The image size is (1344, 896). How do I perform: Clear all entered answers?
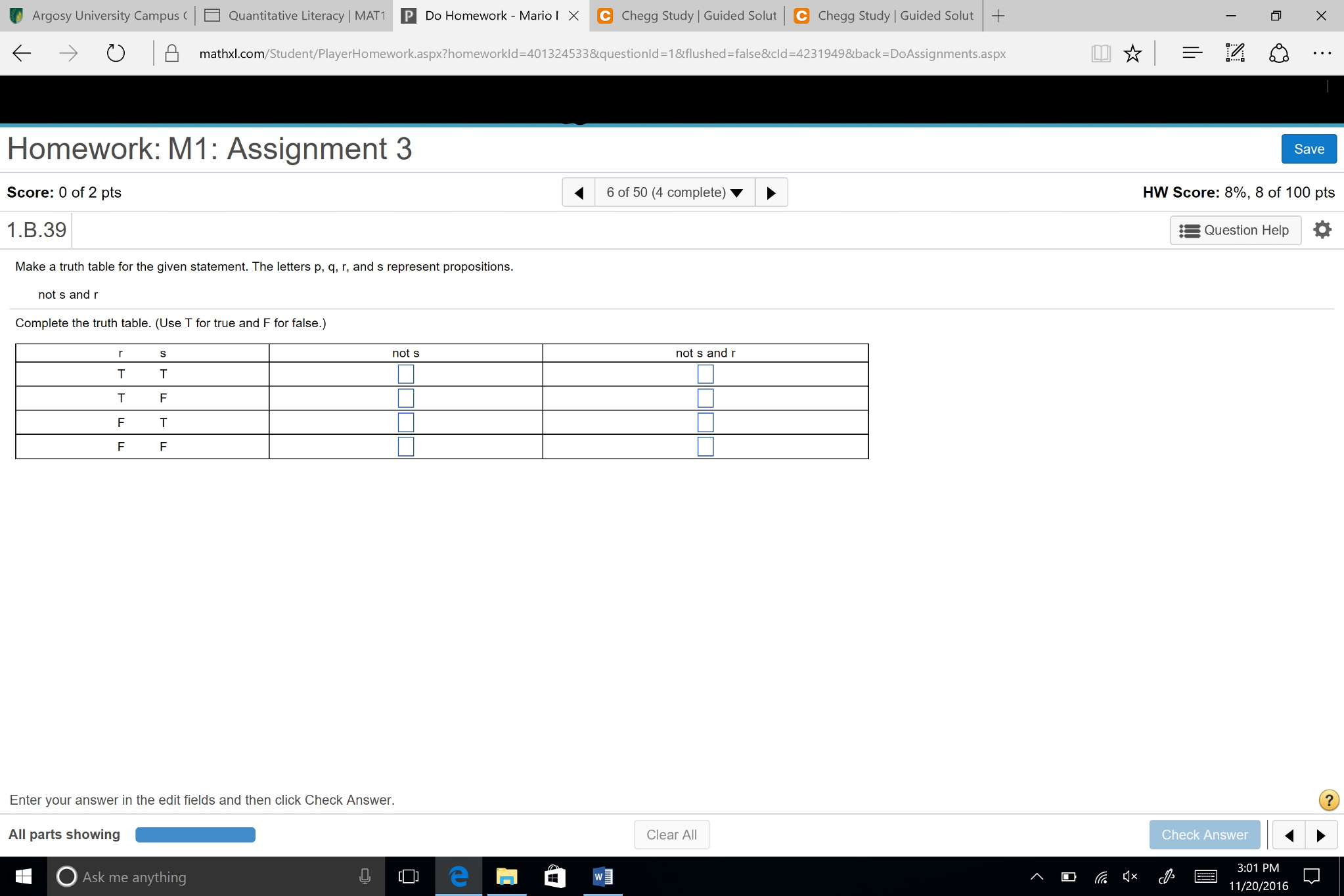click(671, 834)
